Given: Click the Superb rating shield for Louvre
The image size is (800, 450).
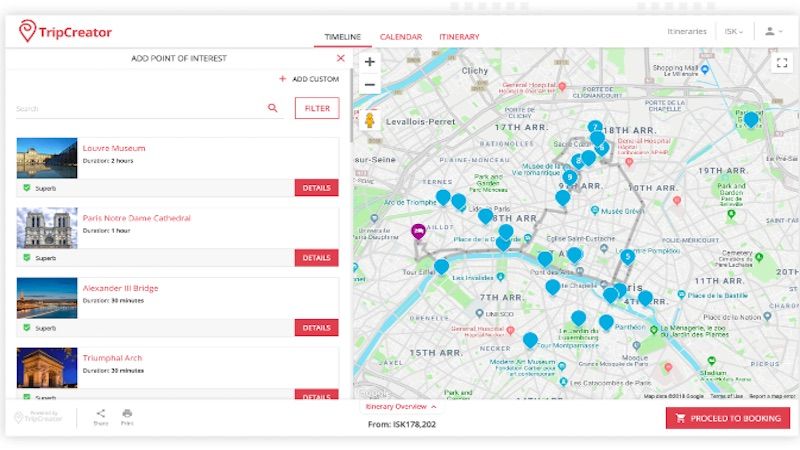Looking at the screenshot, I should click(27, 188).
